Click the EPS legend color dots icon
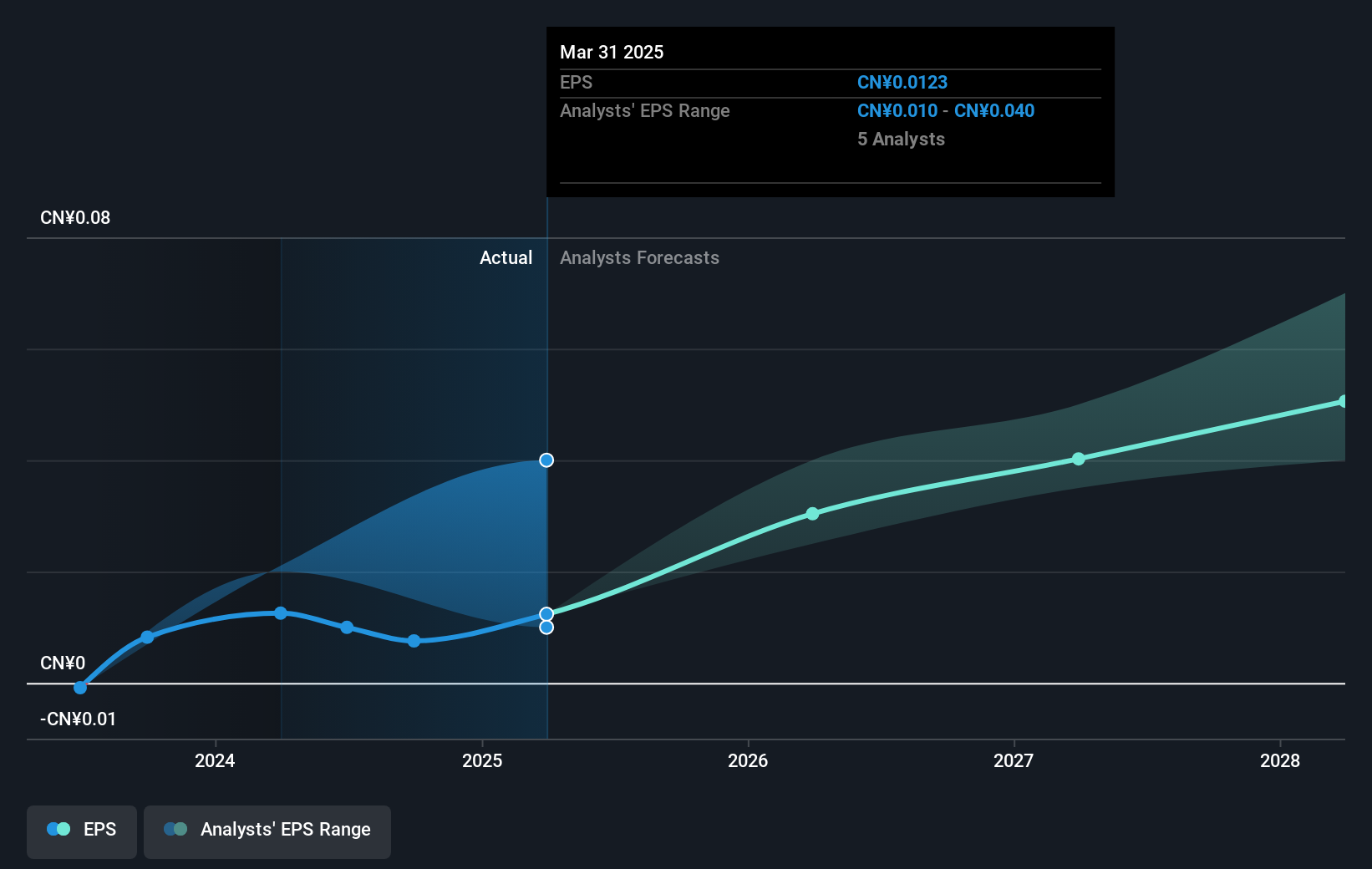 pos(58,829)
